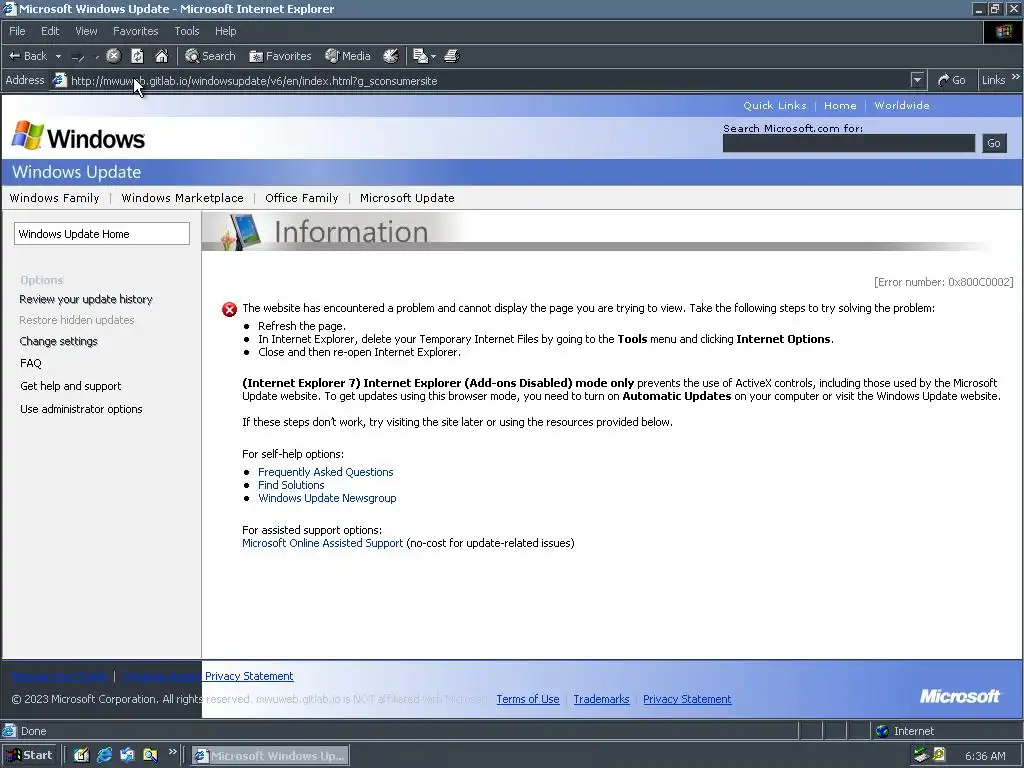This screenshot has width=1024, height=768.
Task: Refresh the page with the toolbar Refresh icon
Action: tap(137, 56)
